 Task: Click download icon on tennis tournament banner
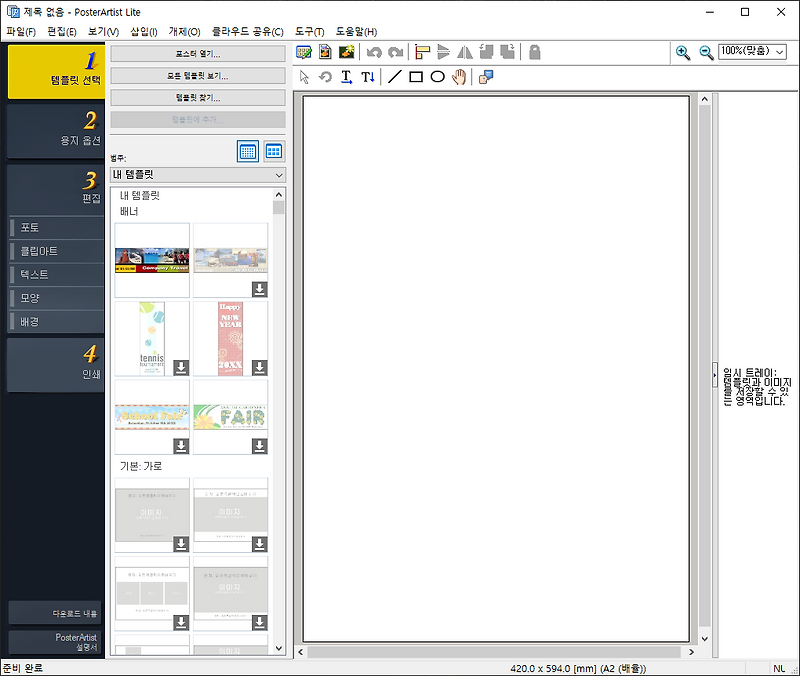point(181,367)
